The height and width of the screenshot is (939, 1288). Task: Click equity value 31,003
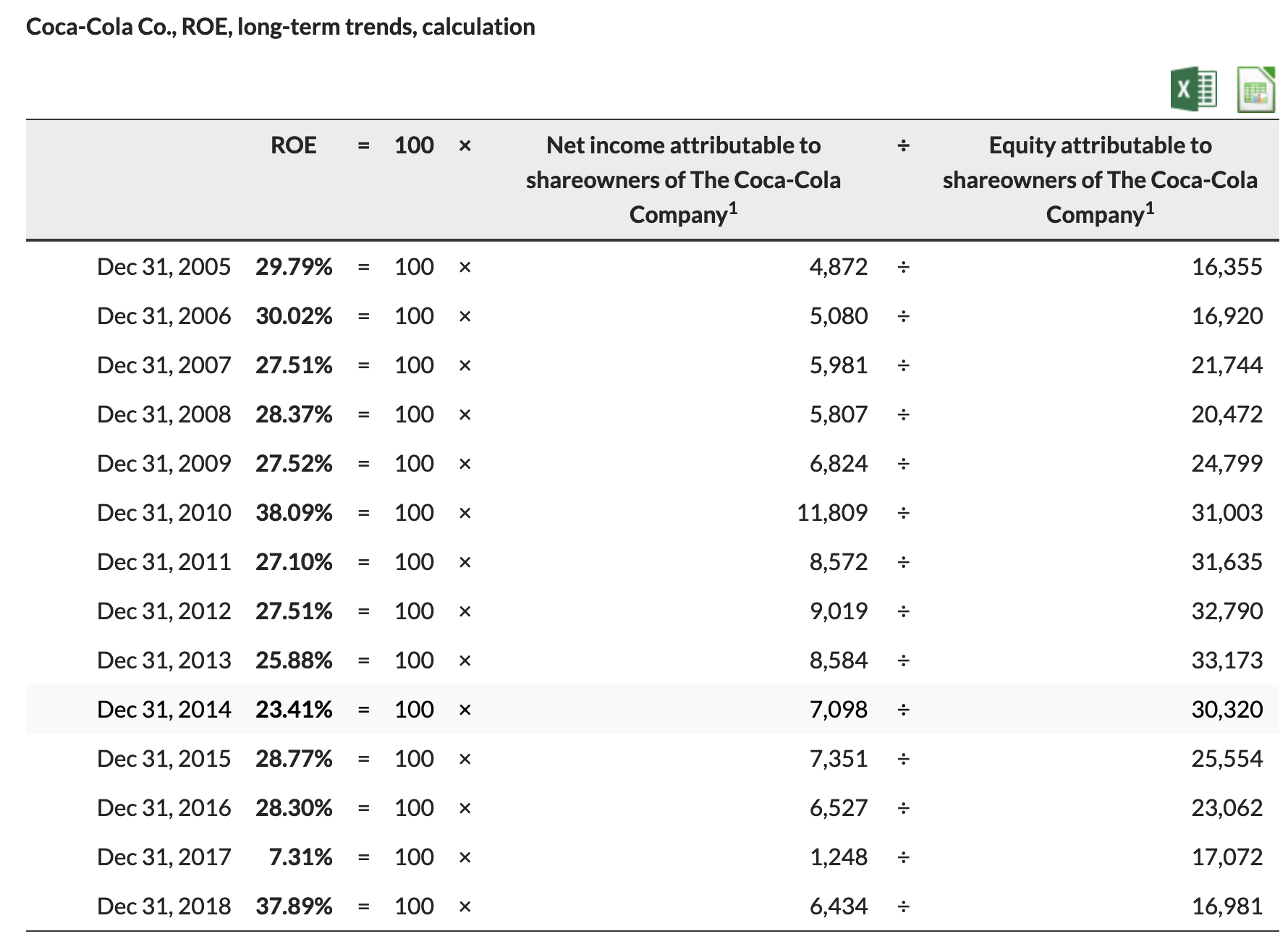tap(1227, 513)
